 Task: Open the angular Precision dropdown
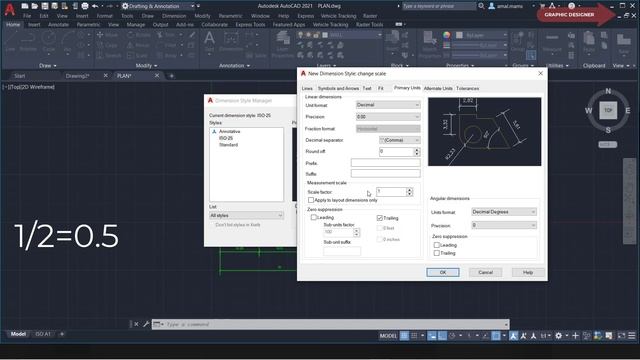[504, 225]
